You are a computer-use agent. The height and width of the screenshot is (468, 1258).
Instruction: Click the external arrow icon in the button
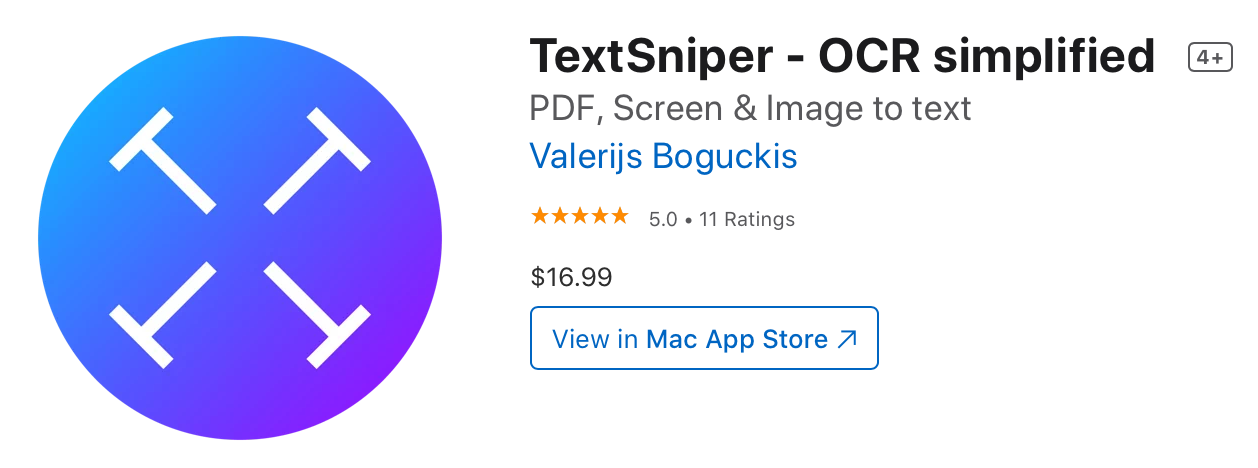[x=847, y=340]
